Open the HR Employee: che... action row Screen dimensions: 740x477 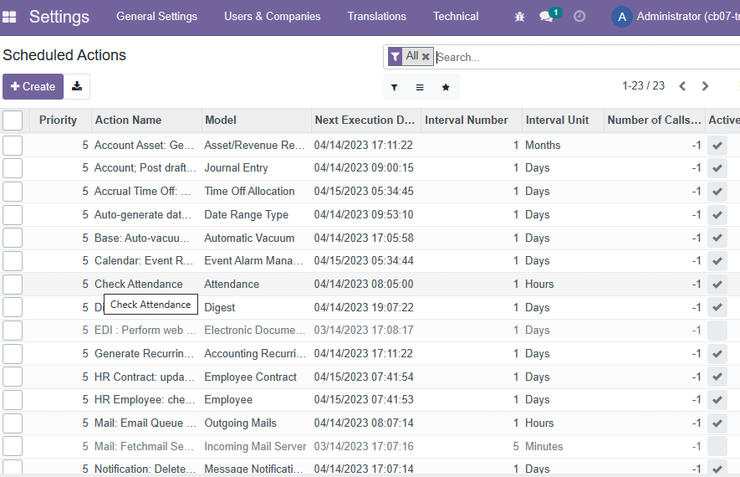pyautogui.click(x=144, y=400)
